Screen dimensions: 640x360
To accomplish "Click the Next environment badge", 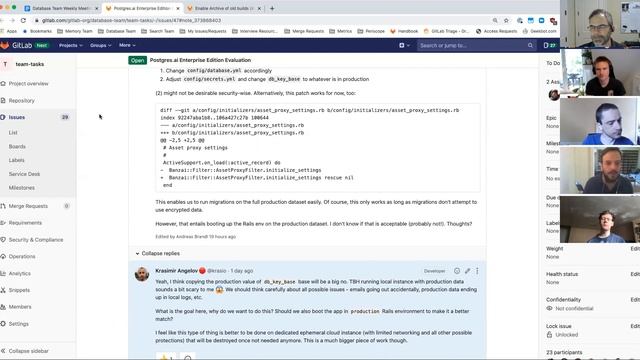I will point(42,45).
